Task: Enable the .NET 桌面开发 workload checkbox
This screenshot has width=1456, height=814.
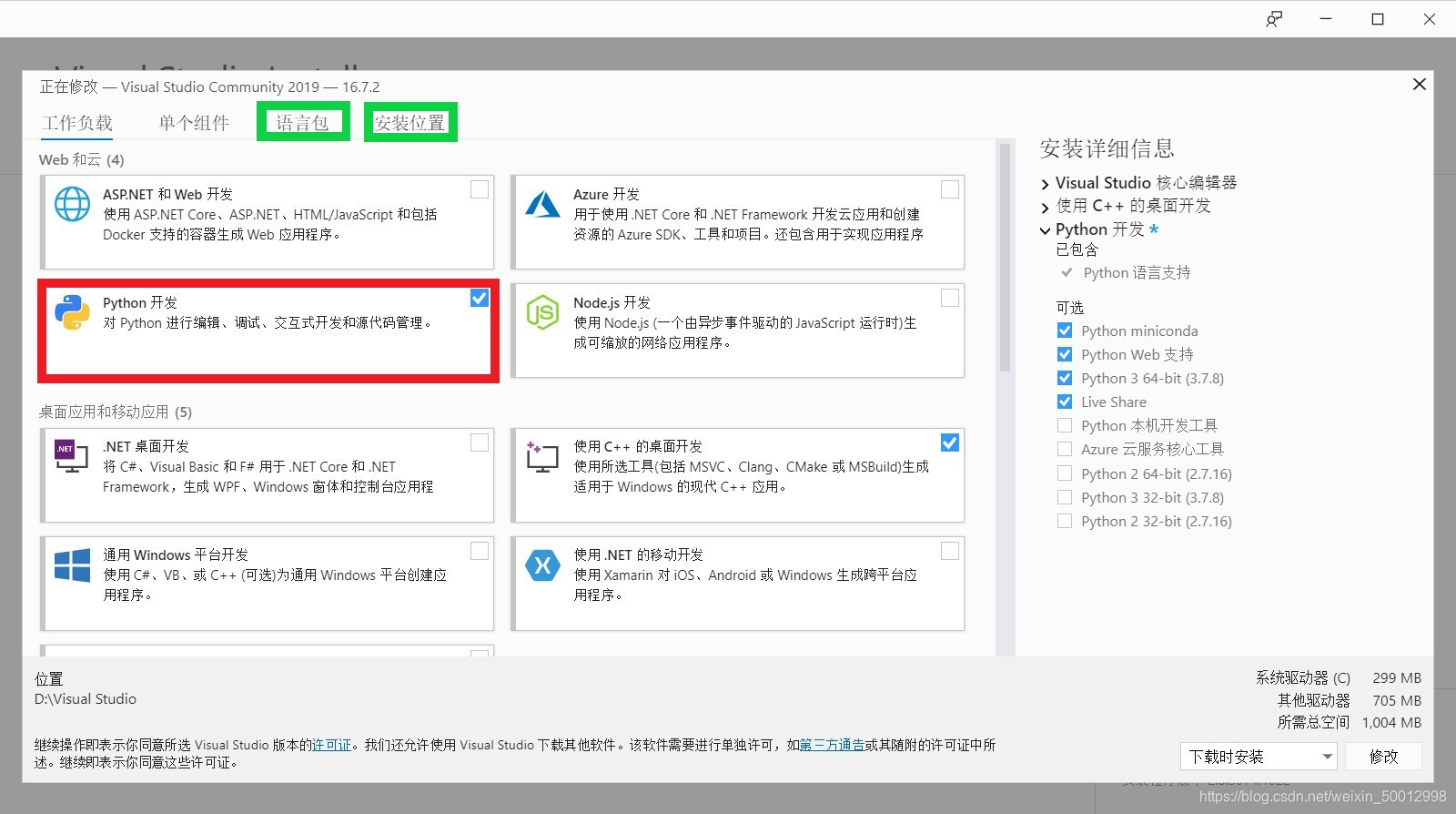Action: click(x=480, y=443)
